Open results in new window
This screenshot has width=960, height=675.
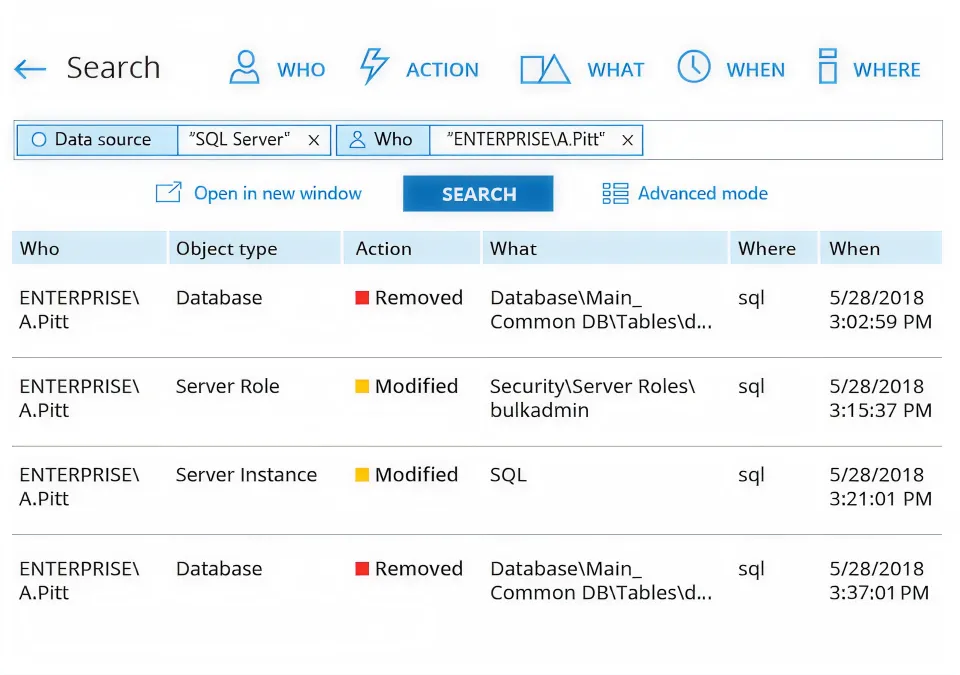(257, 193)
